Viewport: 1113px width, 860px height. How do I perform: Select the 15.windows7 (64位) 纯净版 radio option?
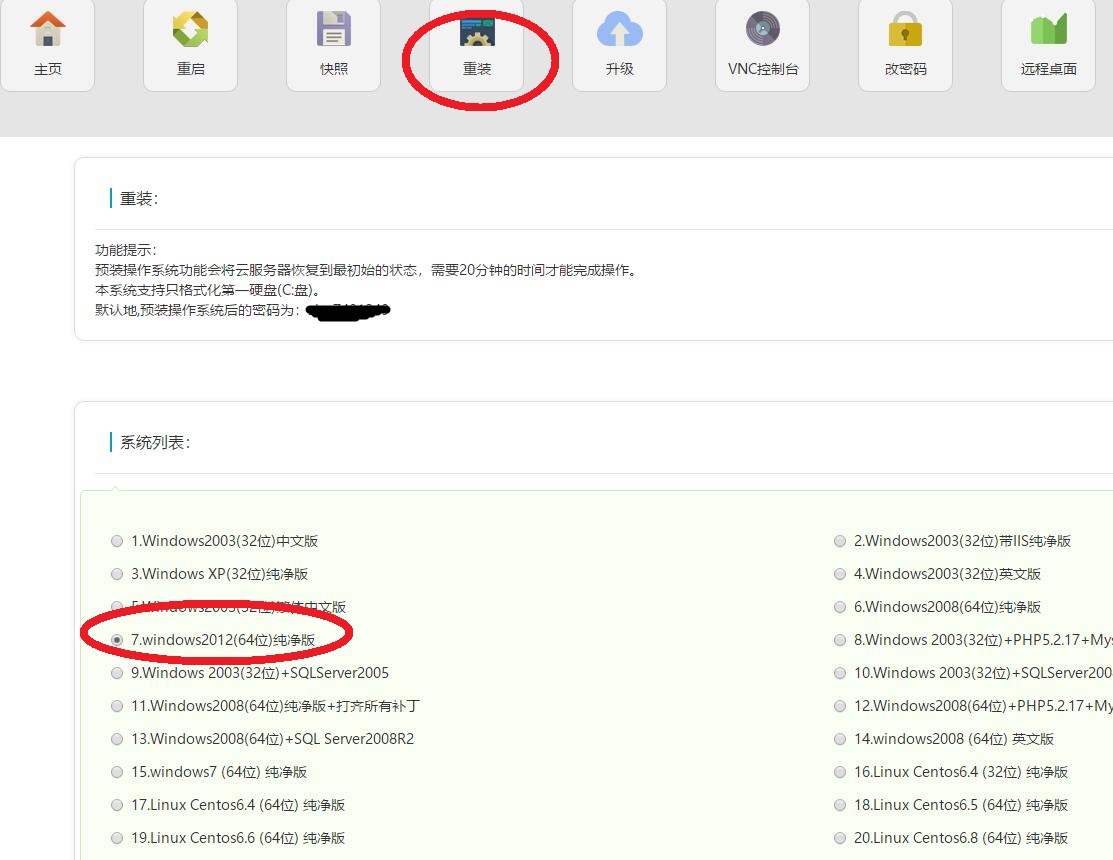117,772
